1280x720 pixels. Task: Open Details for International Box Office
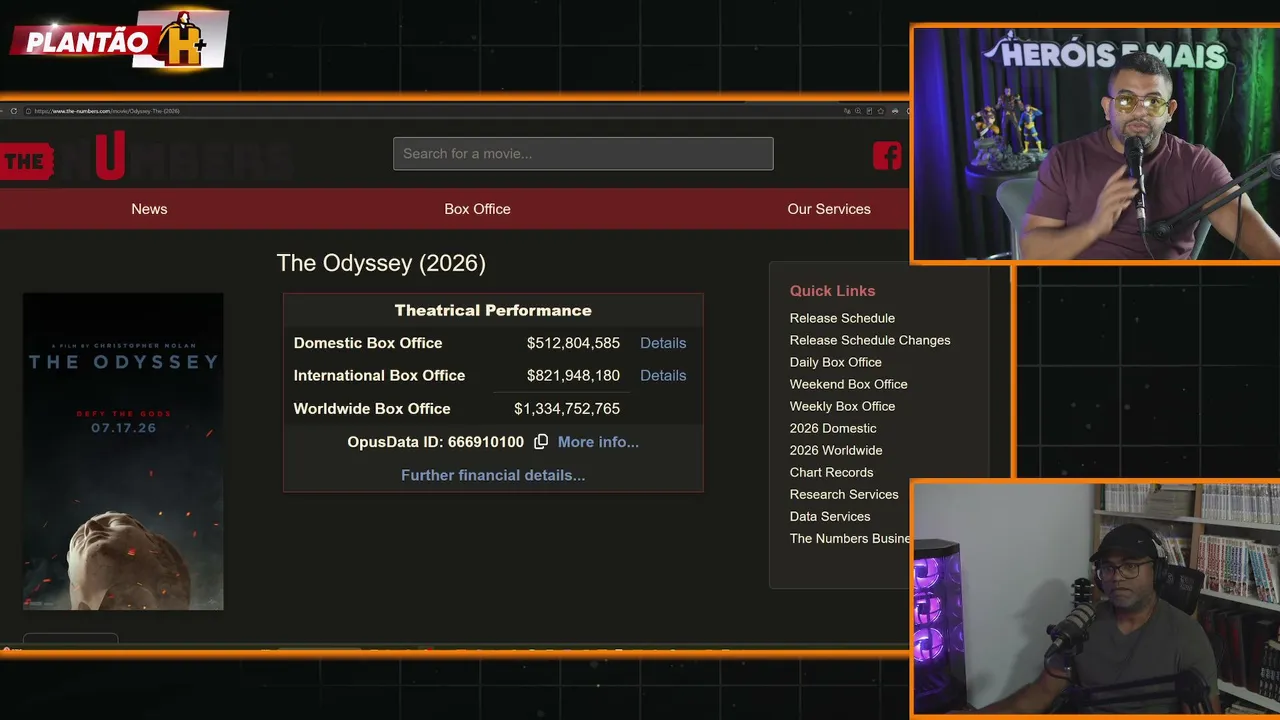coord(663,376)
